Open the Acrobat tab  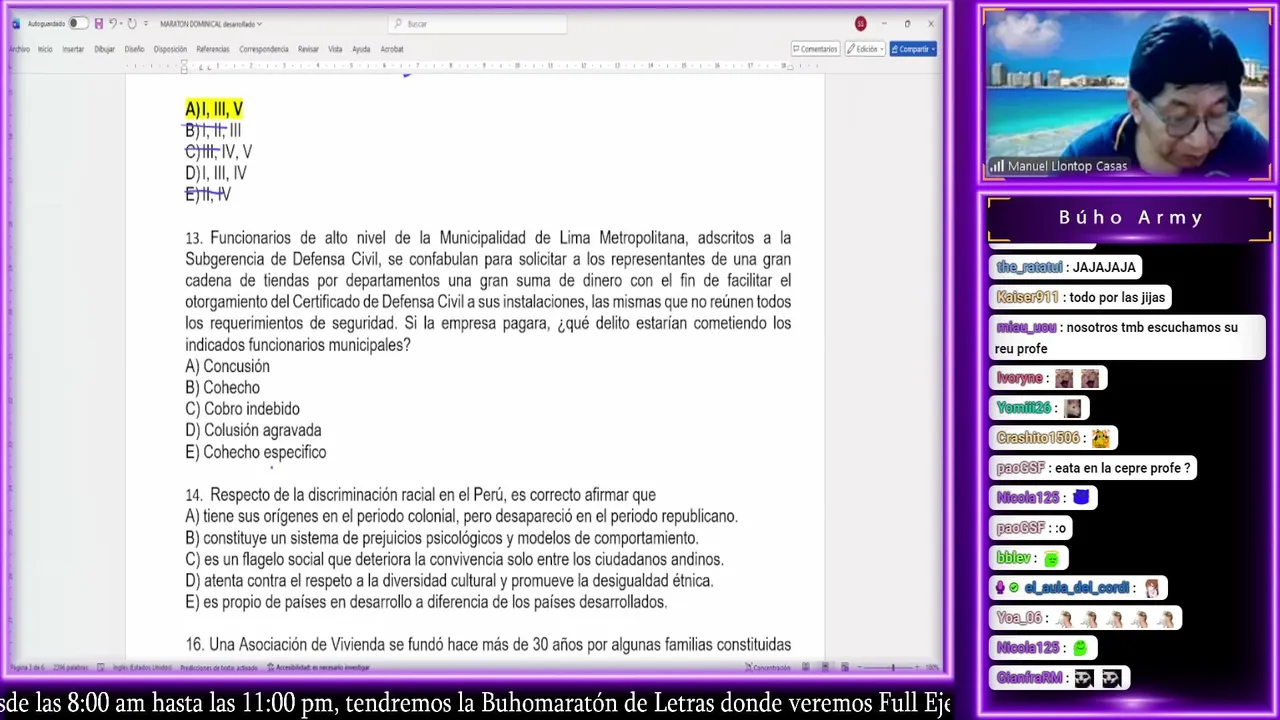[x=392, y=49]
